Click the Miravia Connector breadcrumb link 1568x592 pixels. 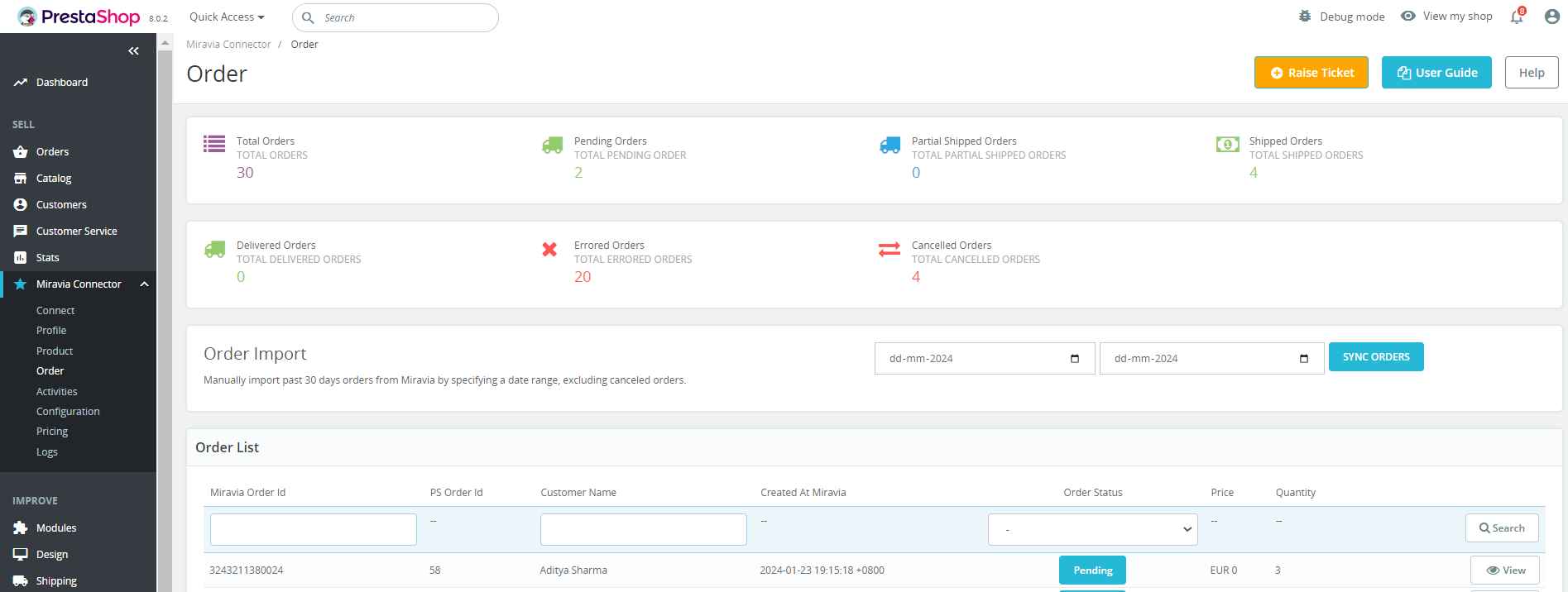228,45
